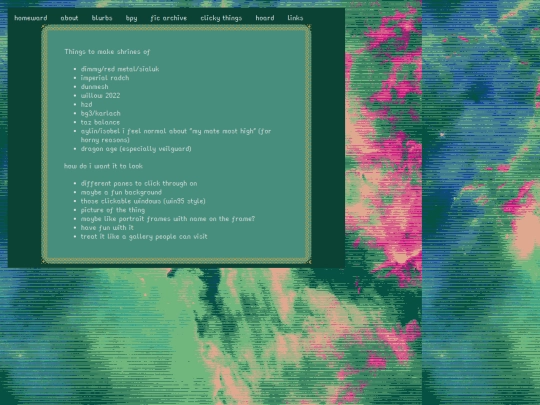Click the 'willow 2022' list entry
Image resolution: width=540 pixels, height=405 pixels.
[x=100, y=95]
